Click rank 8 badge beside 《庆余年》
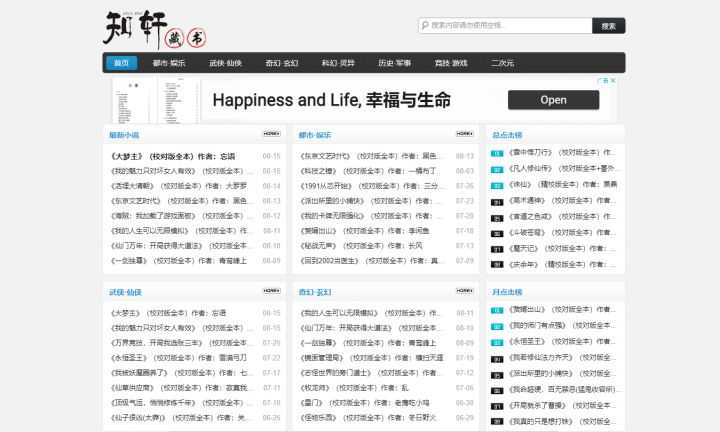The height and width of the screenshot is (432, 720). [x=497, y=264]
